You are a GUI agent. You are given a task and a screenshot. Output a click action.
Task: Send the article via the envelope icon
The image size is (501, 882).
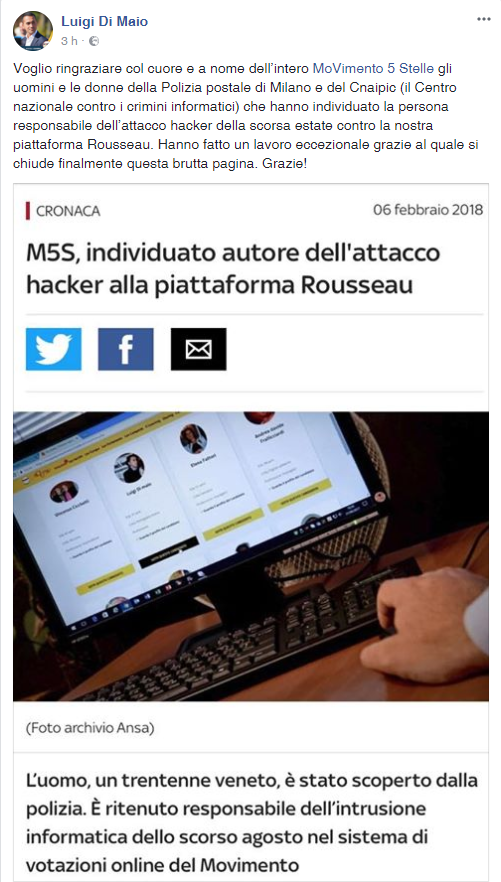(198, 349)
